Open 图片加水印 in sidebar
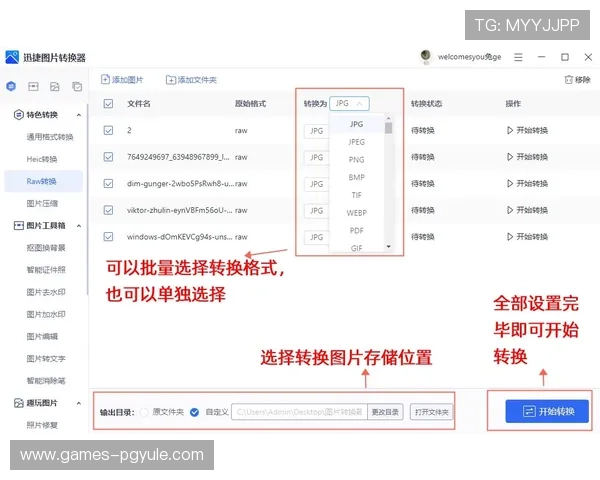This screenshot has width=600, height=480. click(46, 315)
